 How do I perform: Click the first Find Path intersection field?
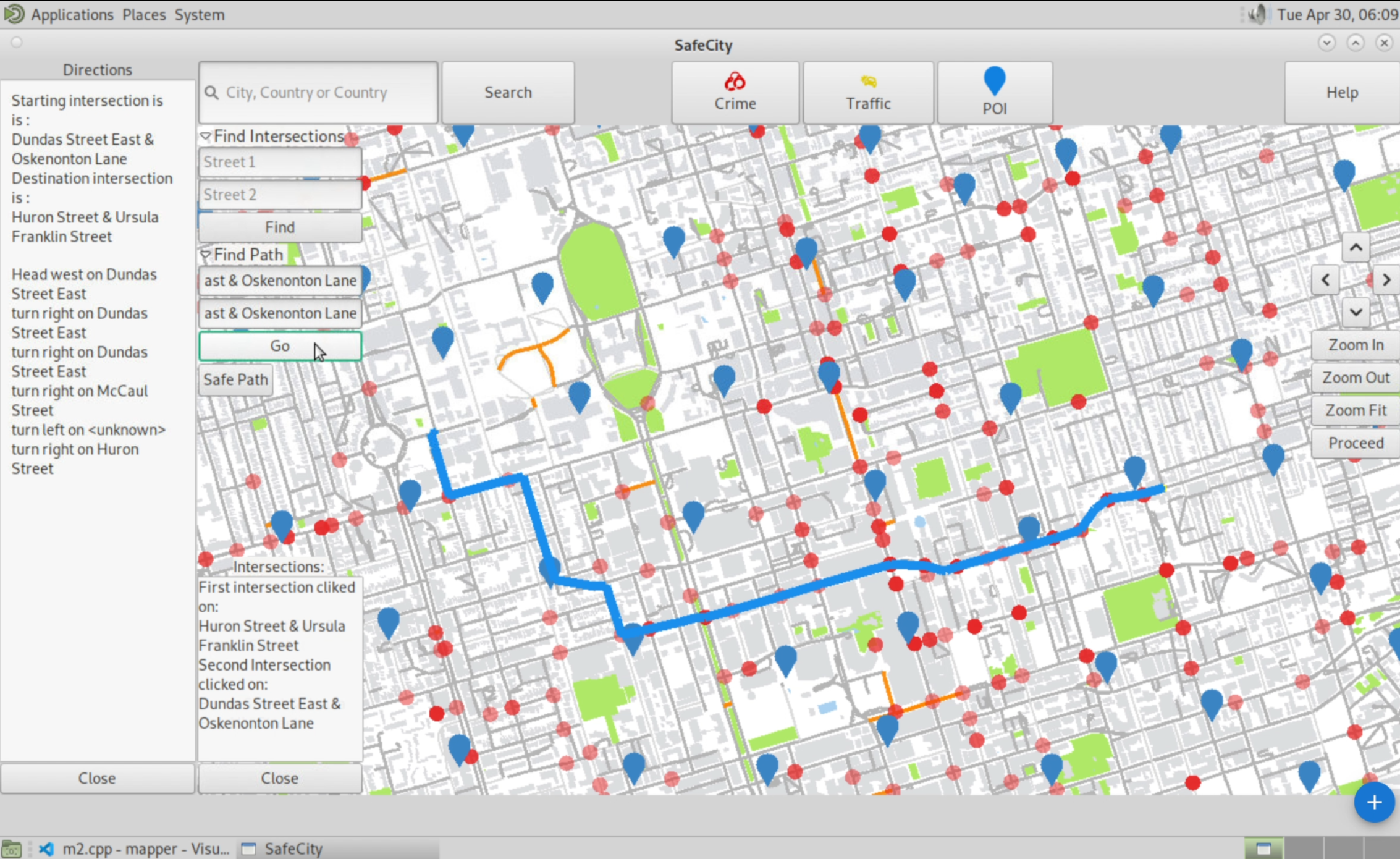coord(280,281)
